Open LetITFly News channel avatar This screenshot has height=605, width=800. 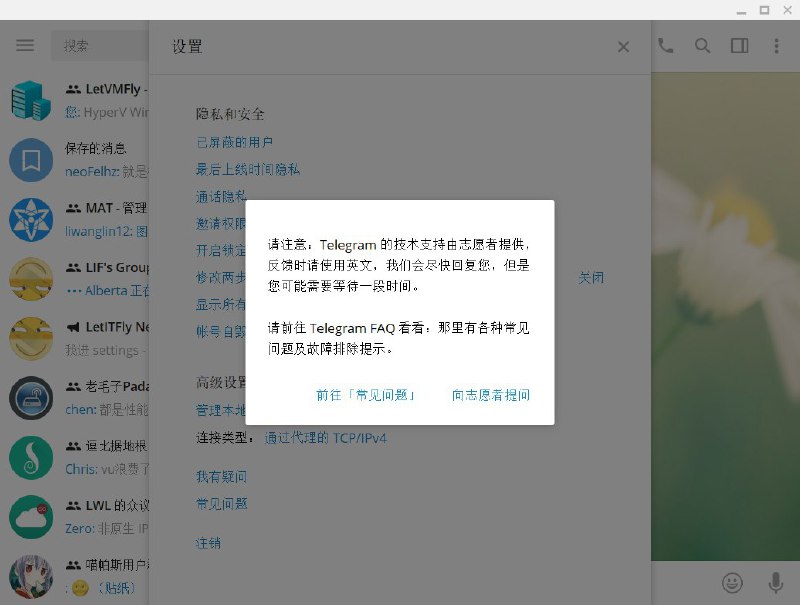coord(31,339)
